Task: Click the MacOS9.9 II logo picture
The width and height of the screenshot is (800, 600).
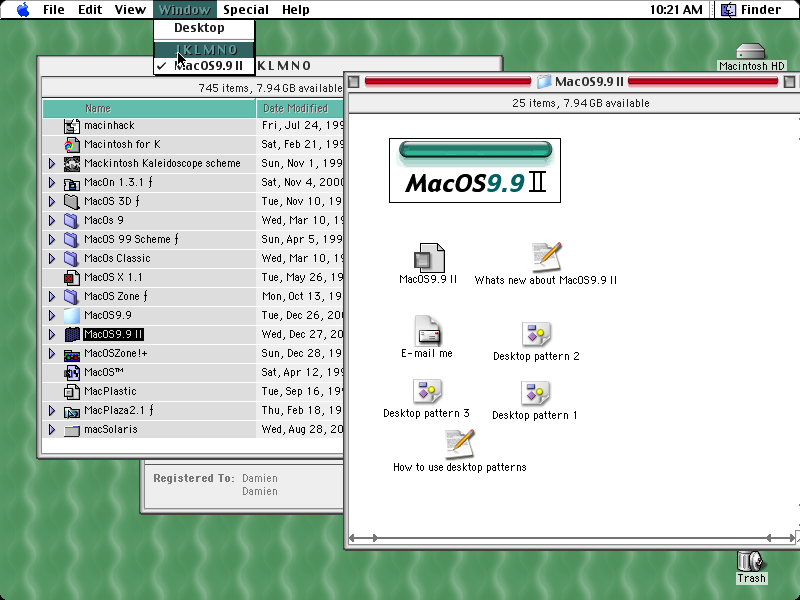Action: click(x=475, y=170)
